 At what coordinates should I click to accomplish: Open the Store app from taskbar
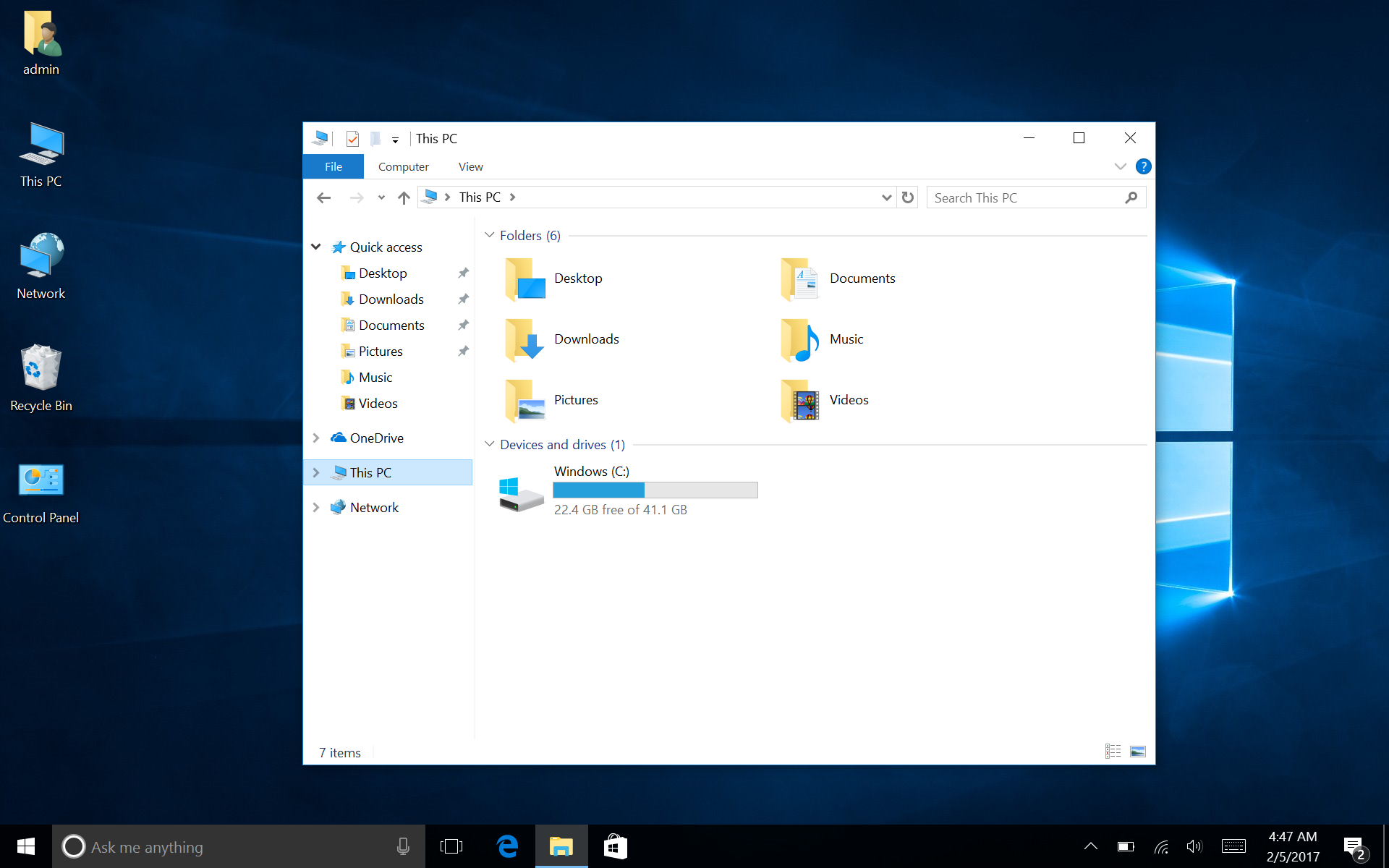click(615, 846)
